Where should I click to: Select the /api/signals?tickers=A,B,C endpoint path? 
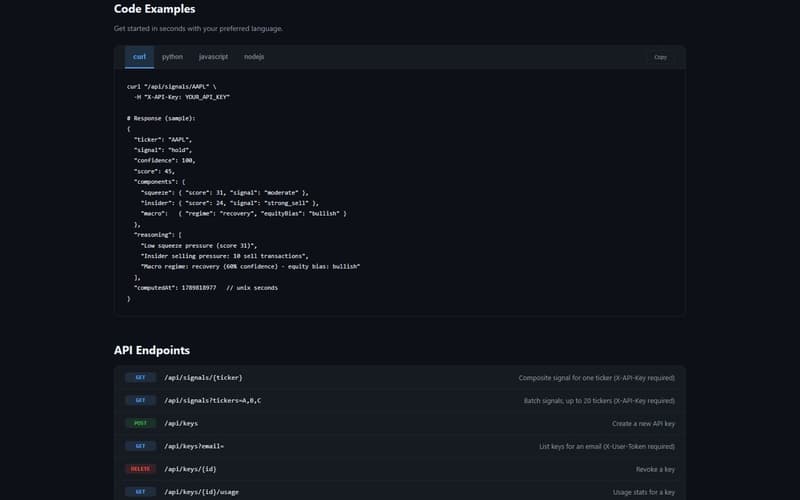(212, 401)
